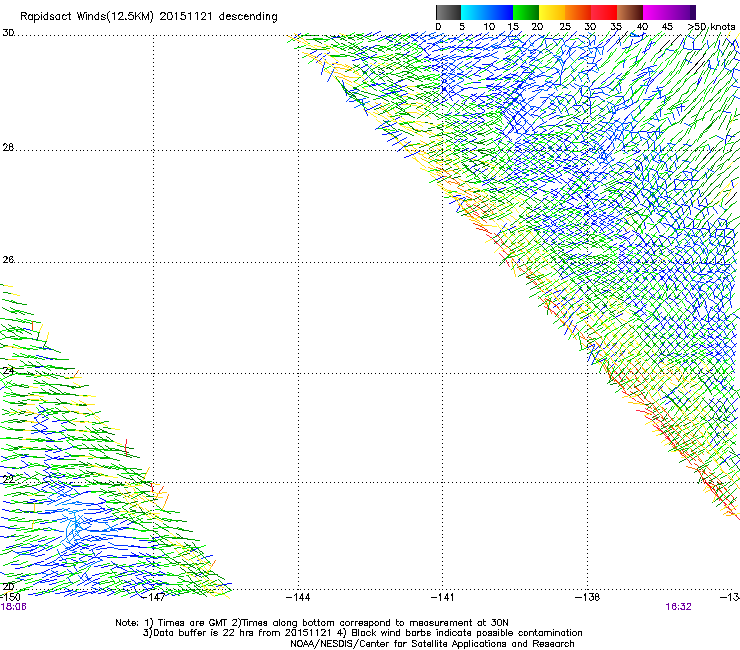Screen dimensions: 740x650
Task: Click the longitude label '-150'
Action: pos(10,597)
